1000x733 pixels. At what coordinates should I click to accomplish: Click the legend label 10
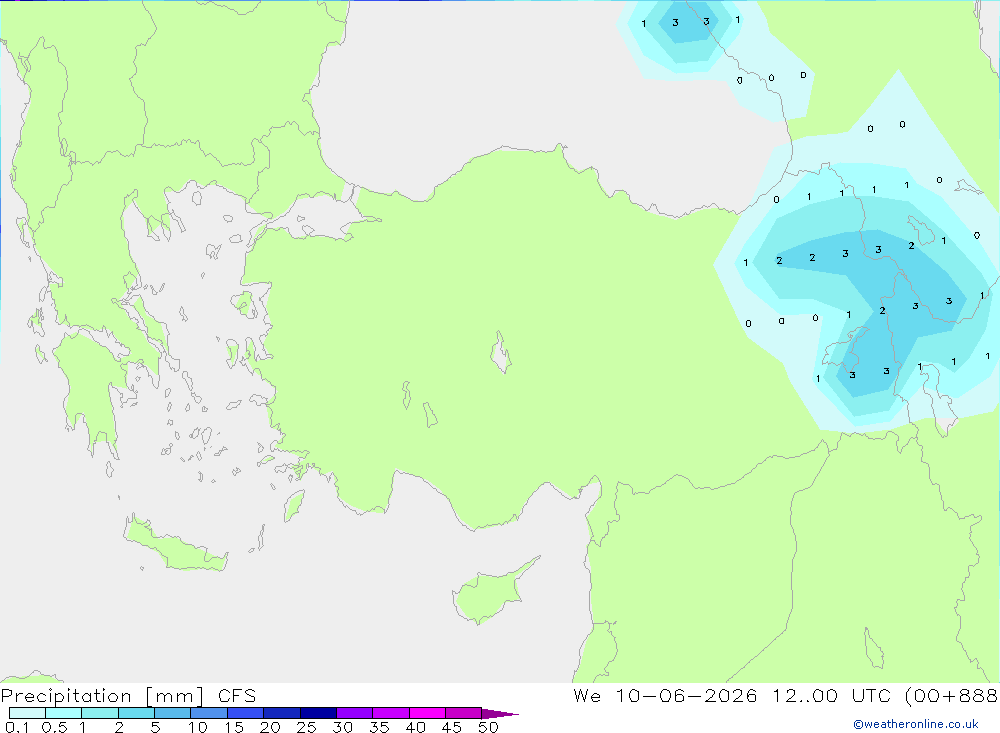tap(198, 727)
